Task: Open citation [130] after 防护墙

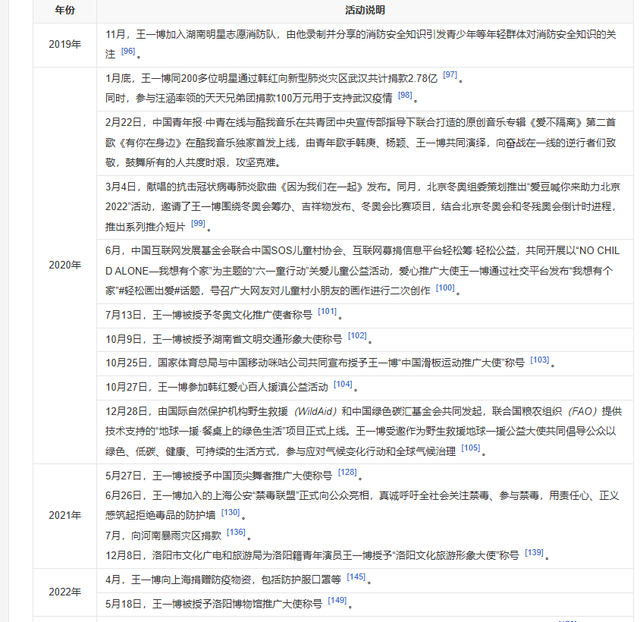Action: pyautogui.click(x=231, y=512)
